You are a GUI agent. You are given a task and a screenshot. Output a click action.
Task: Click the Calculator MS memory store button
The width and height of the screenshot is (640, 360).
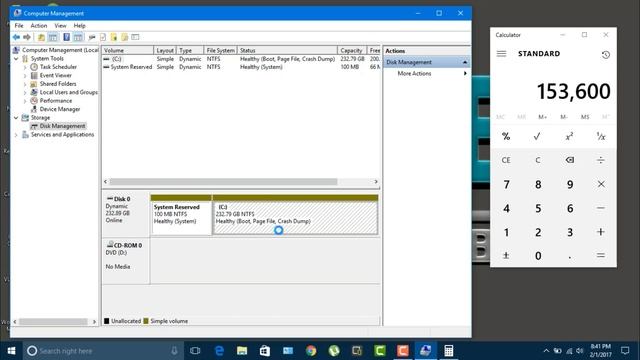585,117
